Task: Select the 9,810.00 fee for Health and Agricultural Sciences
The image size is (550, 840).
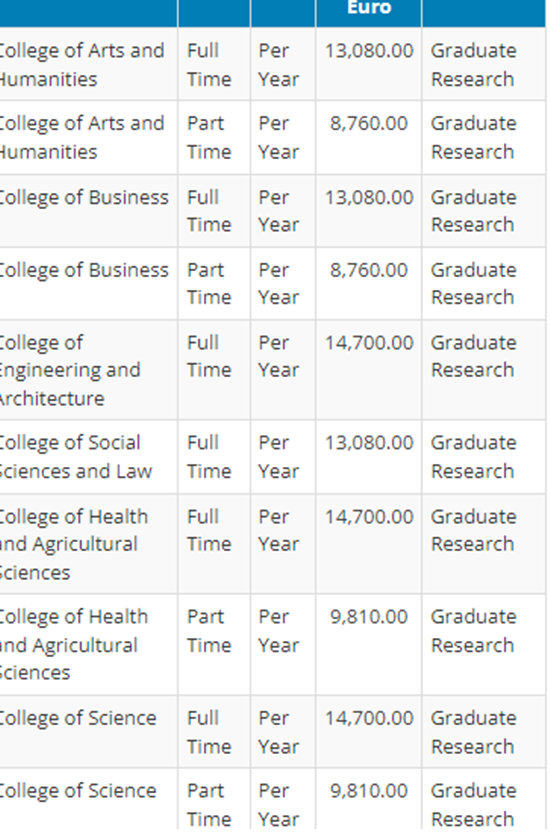Action: (x=369, y=617)
